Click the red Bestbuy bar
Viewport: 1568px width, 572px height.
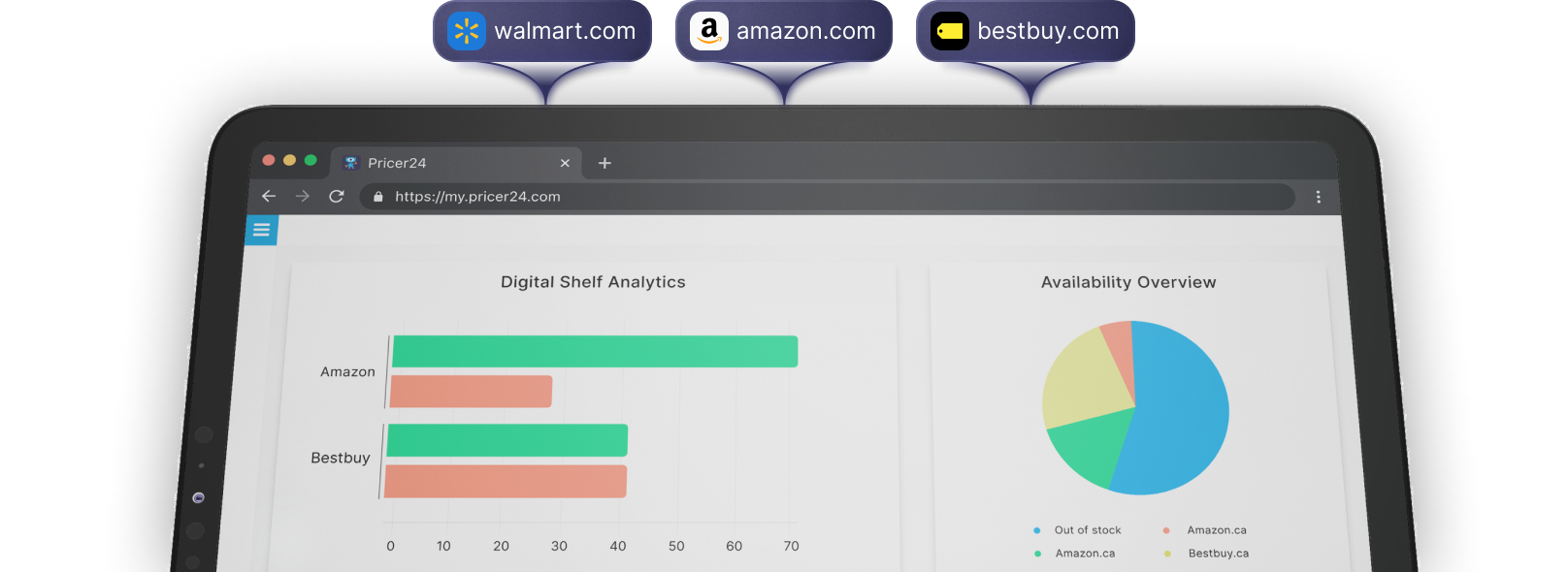[x=506, y=481]
